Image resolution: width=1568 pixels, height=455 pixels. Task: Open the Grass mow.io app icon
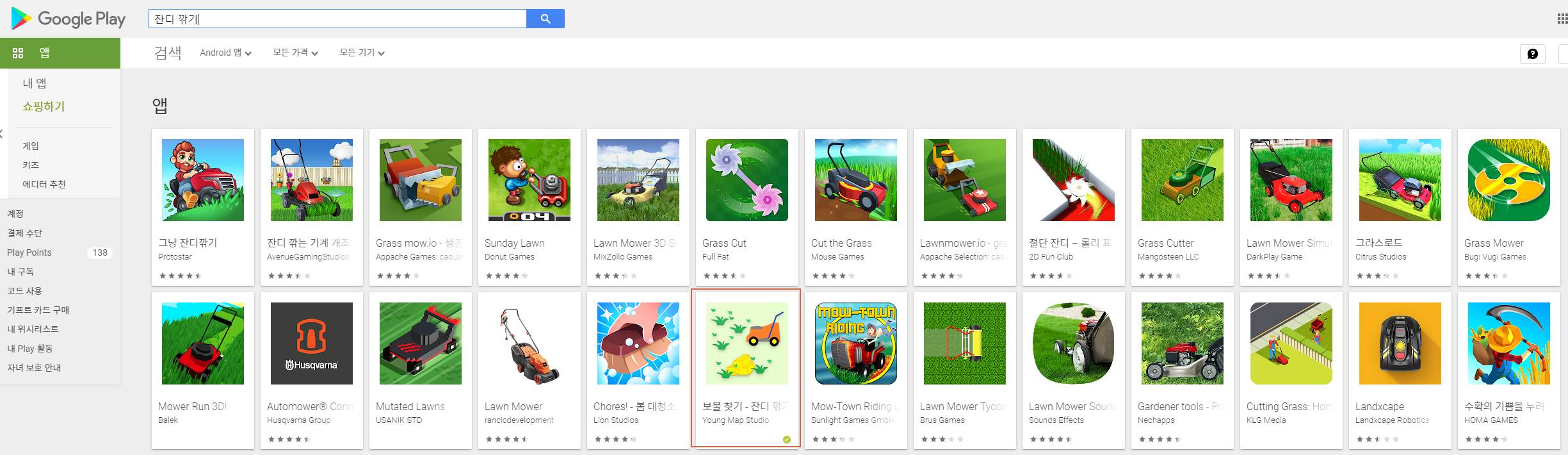421,180
